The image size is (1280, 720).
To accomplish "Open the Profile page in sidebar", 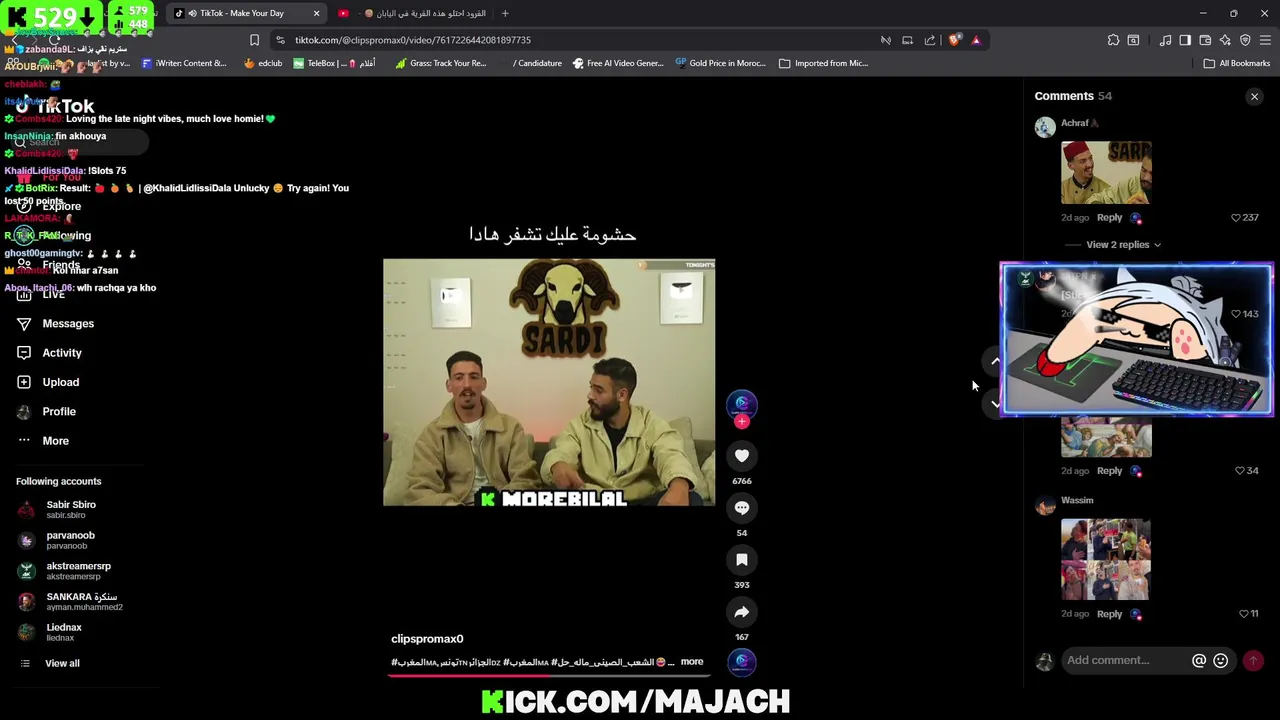I will 46,411.
